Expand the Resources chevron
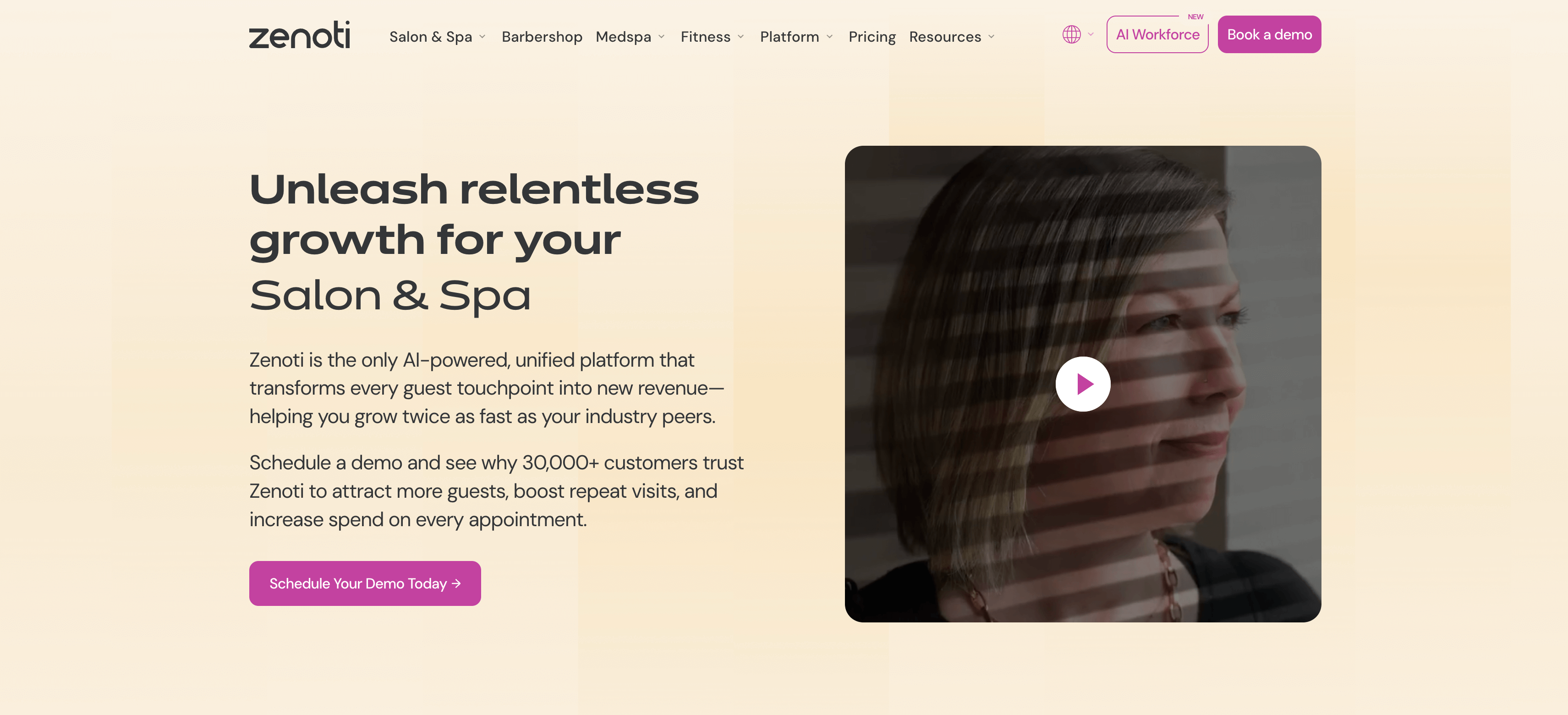1568x715 pixels. pyautogui.click(x=992, y=37)
